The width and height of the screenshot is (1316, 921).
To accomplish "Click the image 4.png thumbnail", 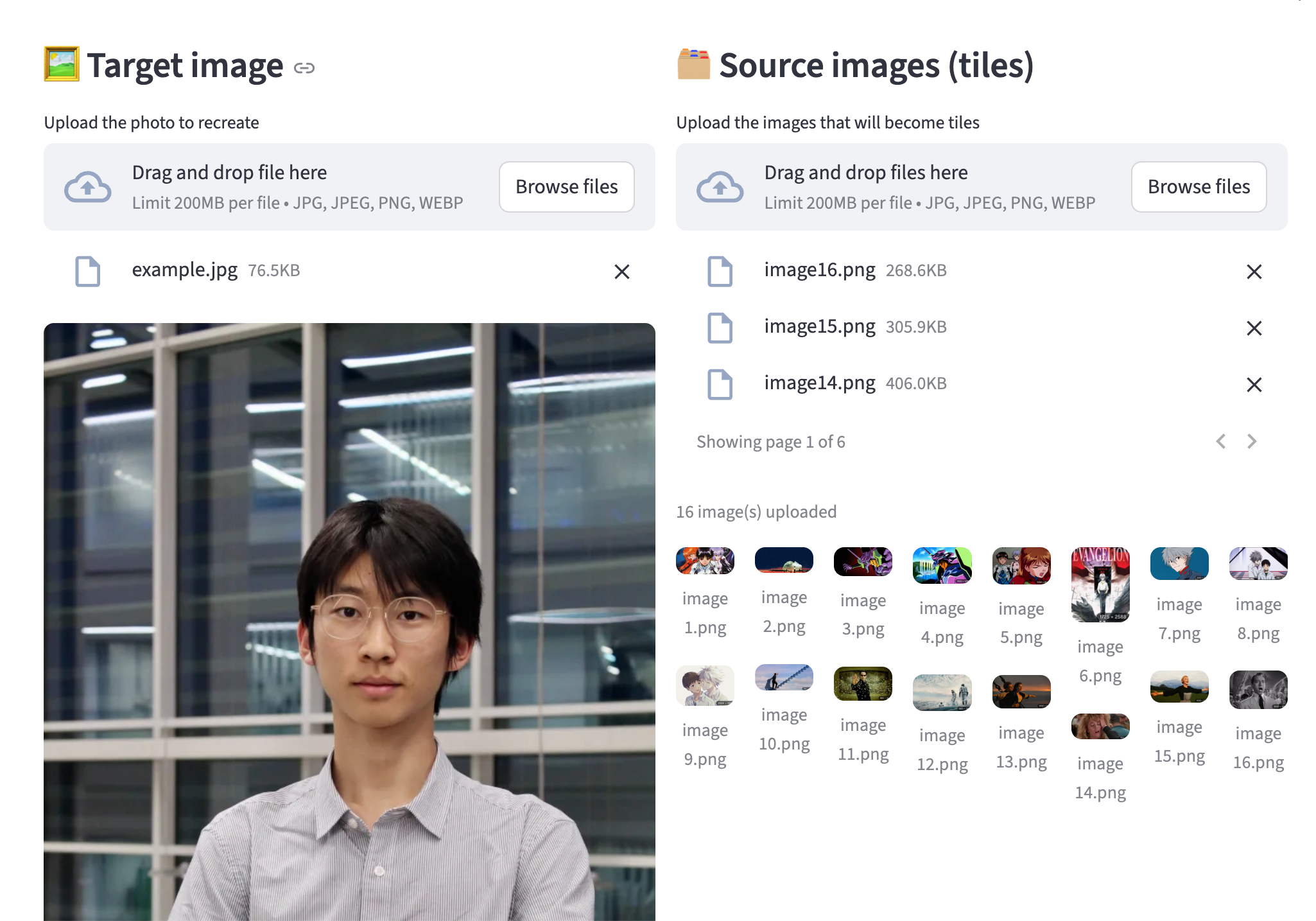I will (x=942, y=565).
